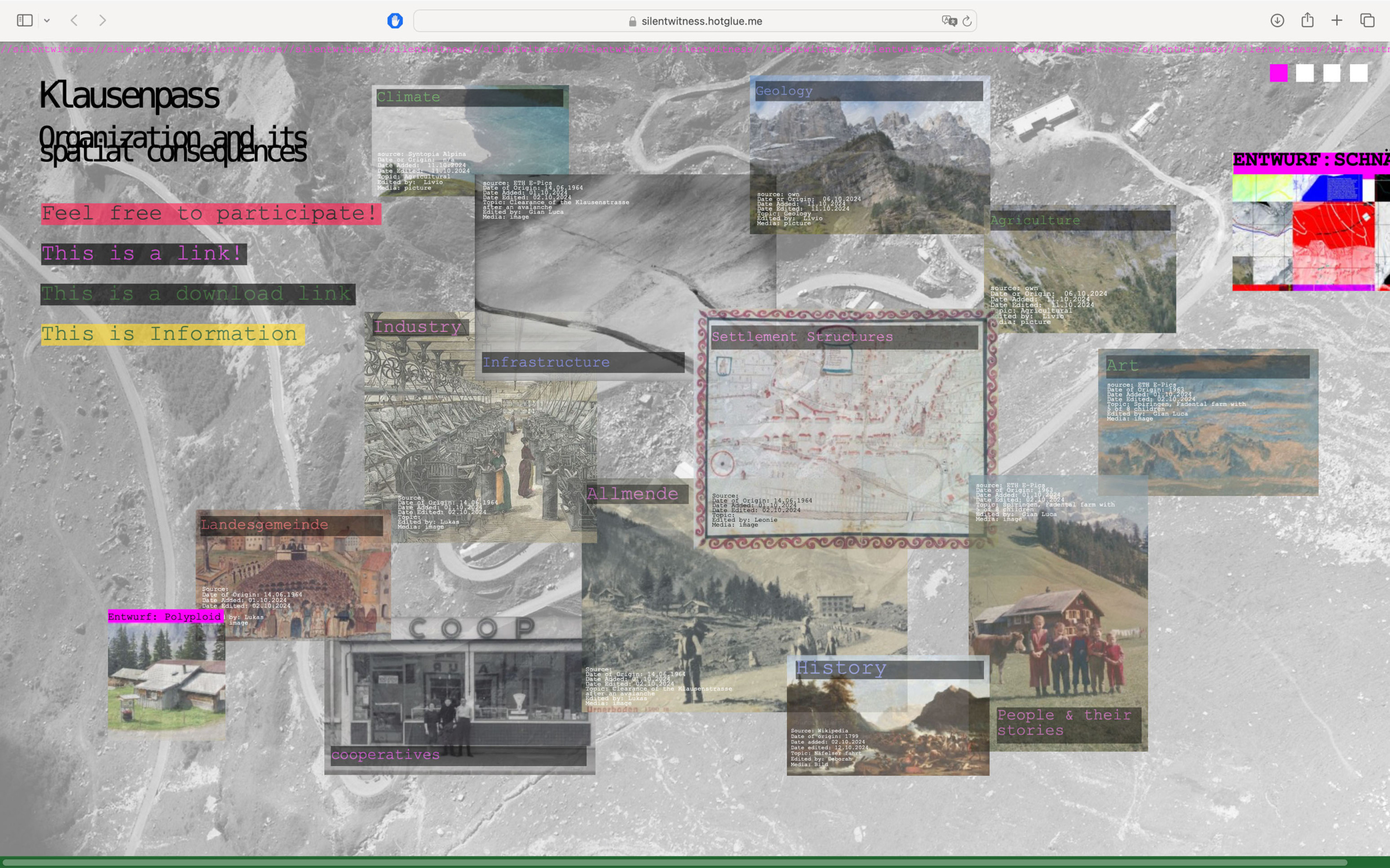Open the Agriculture topic label
The image size is (1390, 868).
(1080, 221)
